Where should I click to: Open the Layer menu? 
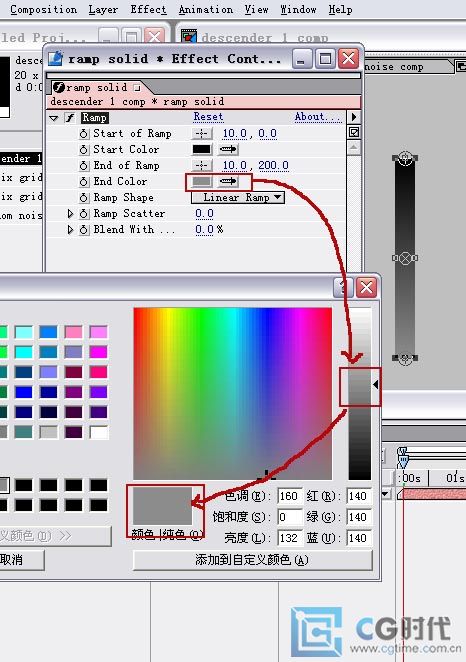click(103, 9)
